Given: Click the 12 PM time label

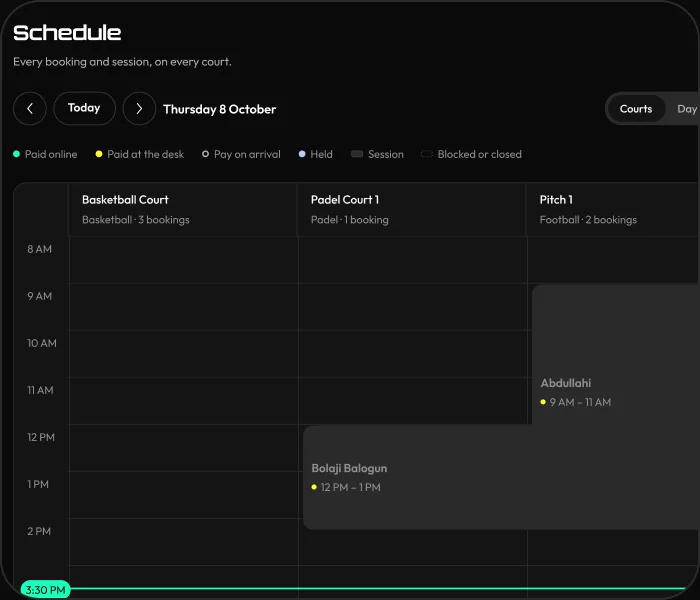Looking at the screenshot, I should pyautogui.click(x=41, y=437).
